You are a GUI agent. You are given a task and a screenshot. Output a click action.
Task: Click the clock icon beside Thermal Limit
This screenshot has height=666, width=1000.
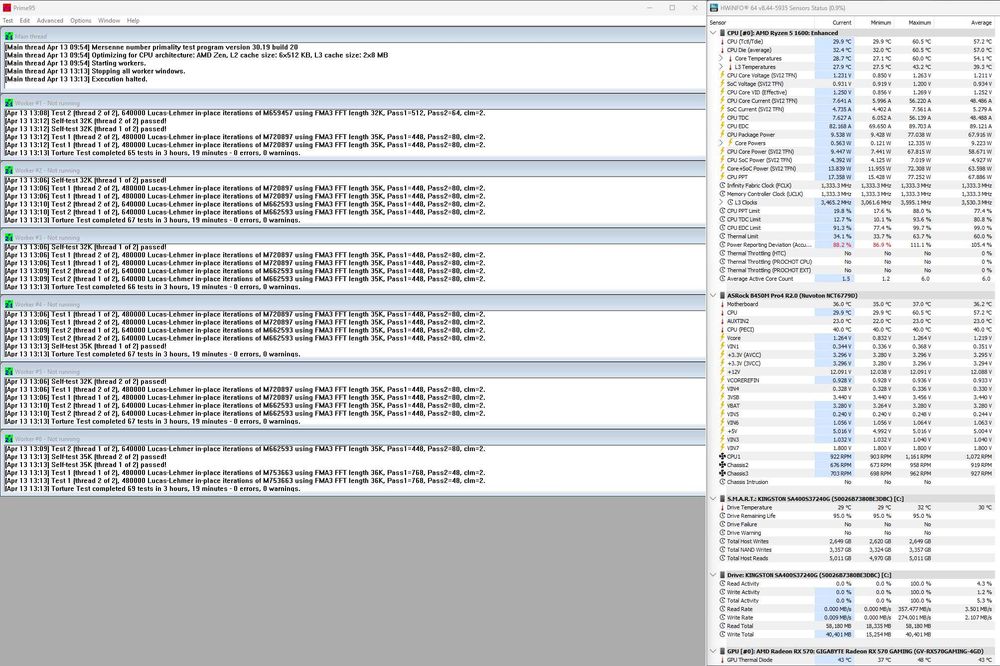point(722,236)
